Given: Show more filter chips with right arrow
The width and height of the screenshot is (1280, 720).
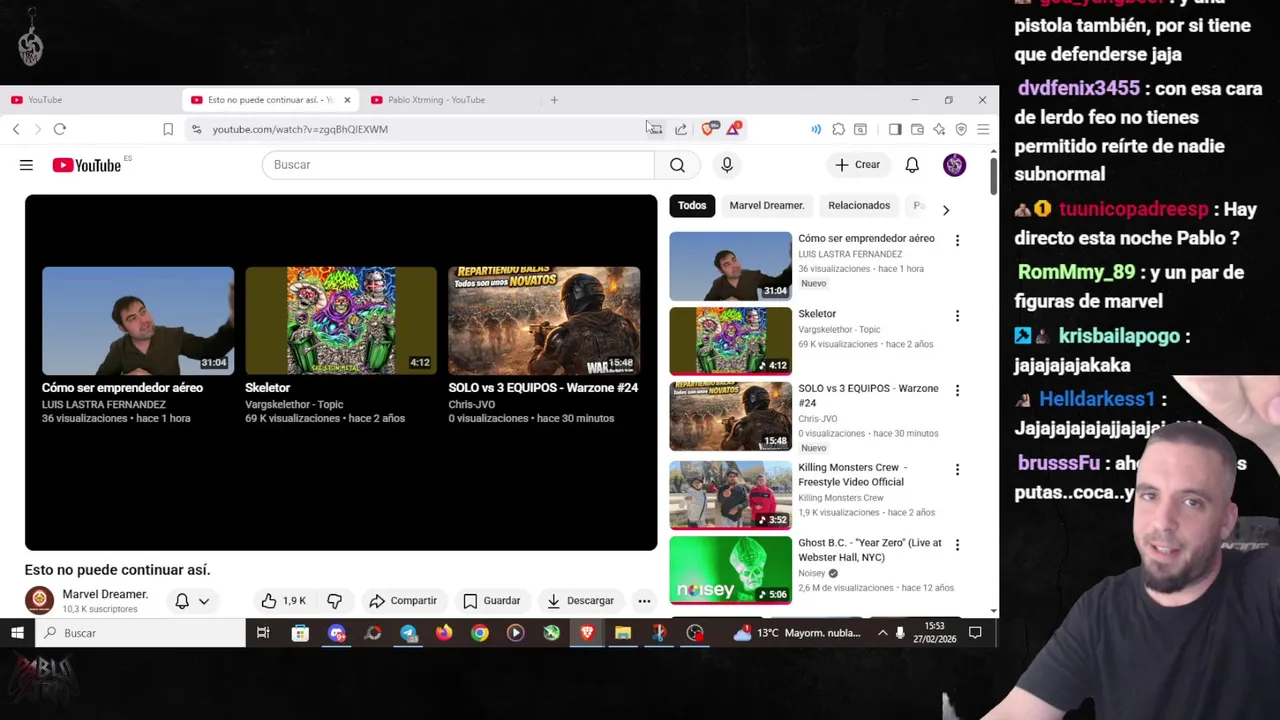Looking at the screenshot, I should click(946, 210).
